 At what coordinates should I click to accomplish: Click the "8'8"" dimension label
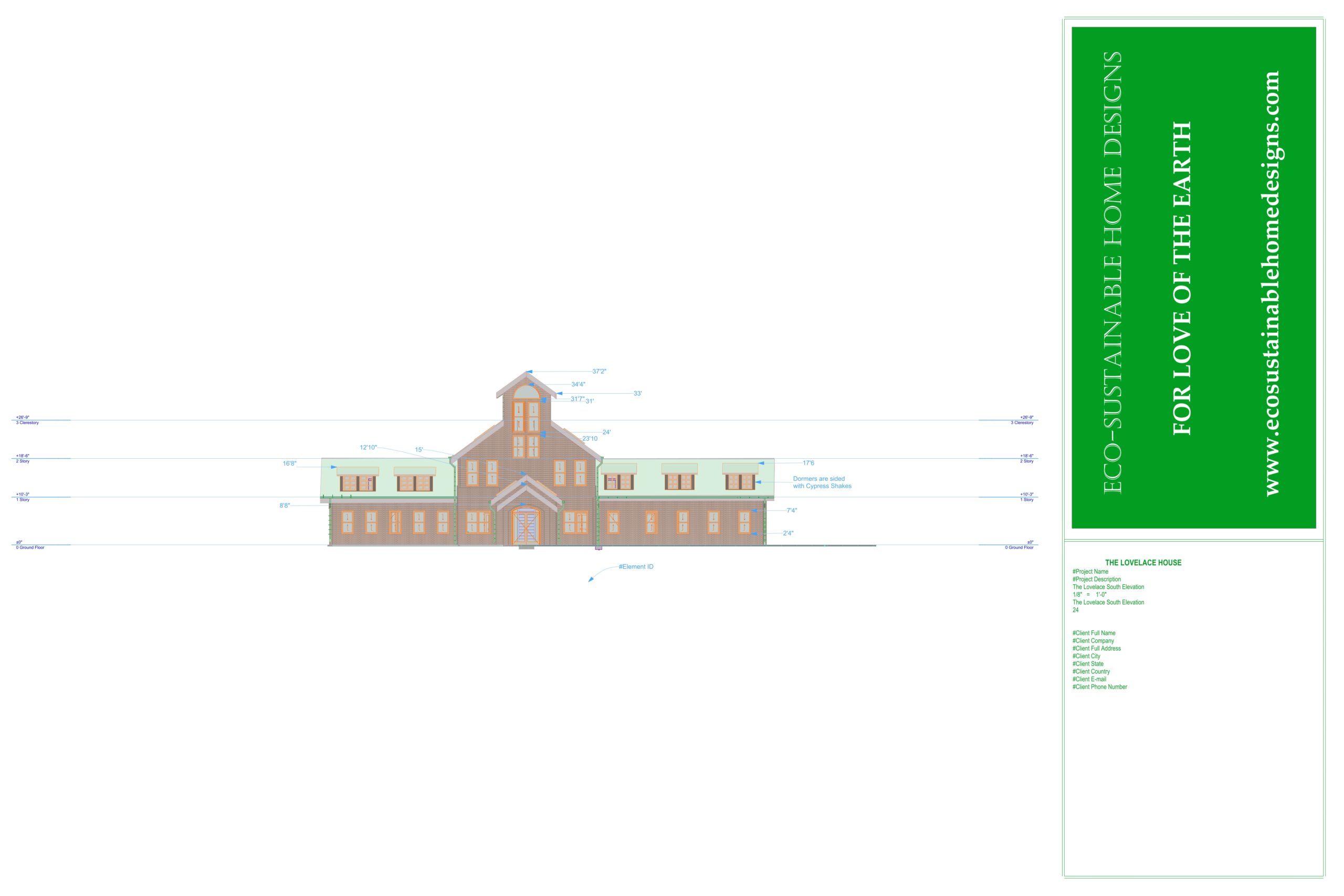pos(285,505)
